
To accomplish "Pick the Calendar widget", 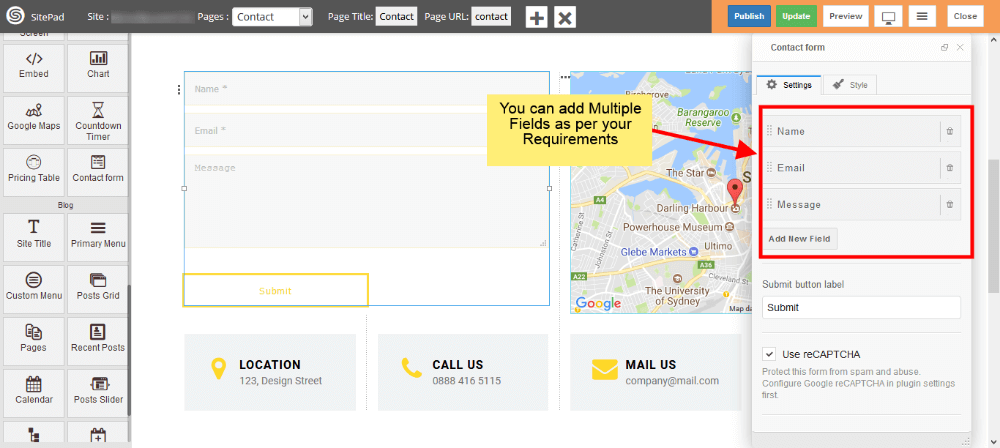I will 33,393.
